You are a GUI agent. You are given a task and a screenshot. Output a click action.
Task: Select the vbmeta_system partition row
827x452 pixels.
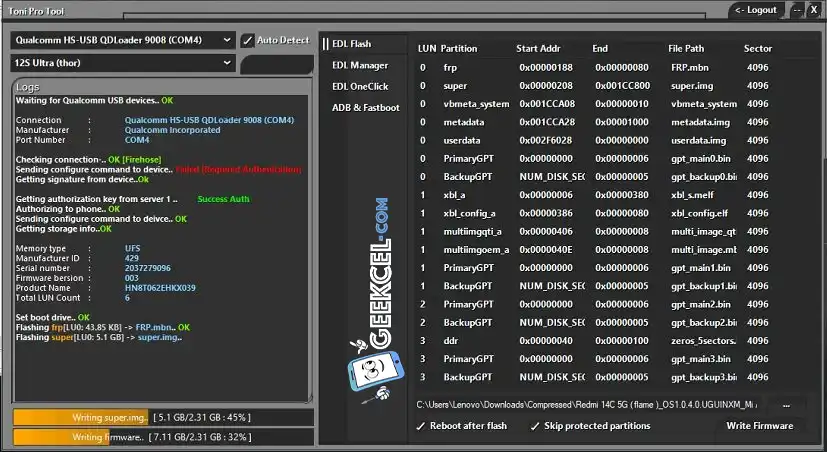coord(593,104)
